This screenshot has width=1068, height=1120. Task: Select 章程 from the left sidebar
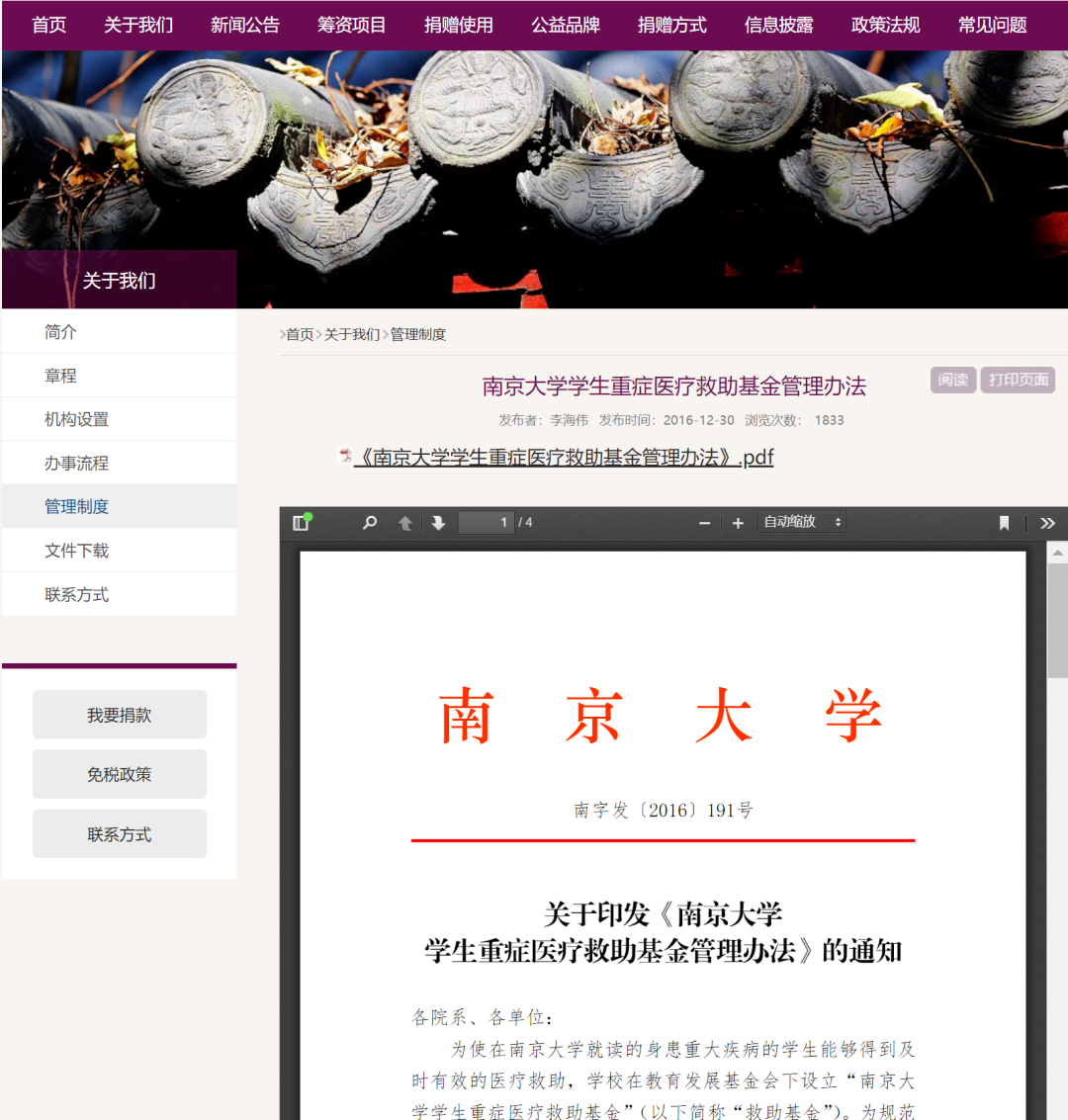pyautogui.click(x=59, y=376)
